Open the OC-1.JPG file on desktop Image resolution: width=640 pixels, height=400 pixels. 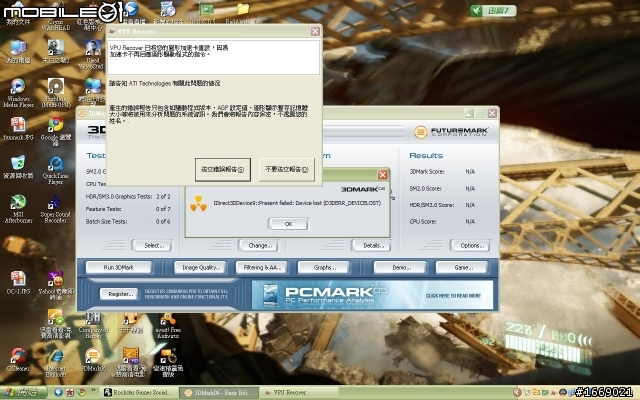click(18, 282)
